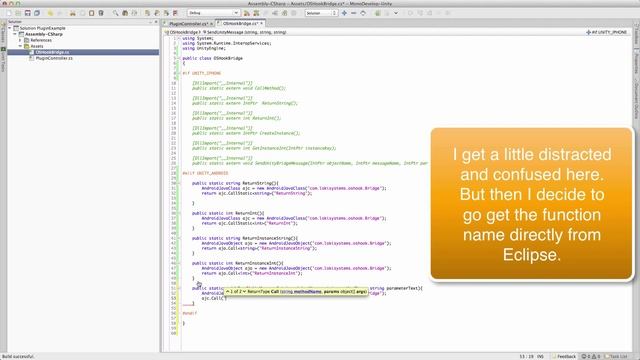Click the Find magnifier toolbar icon
640x360 pixels.
tap(116, 13)
